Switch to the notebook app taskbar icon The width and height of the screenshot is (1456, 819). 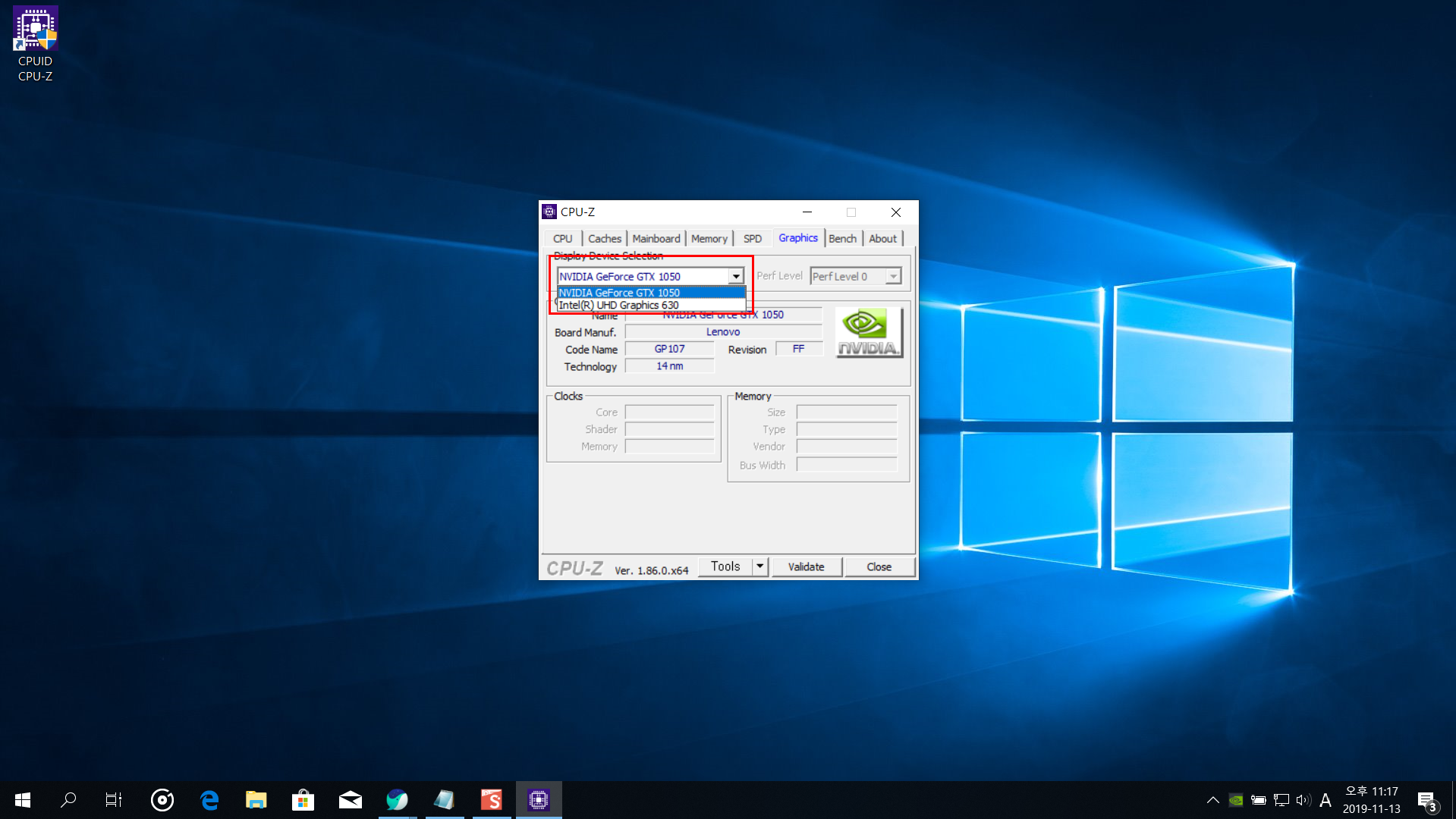pos(444,800)
